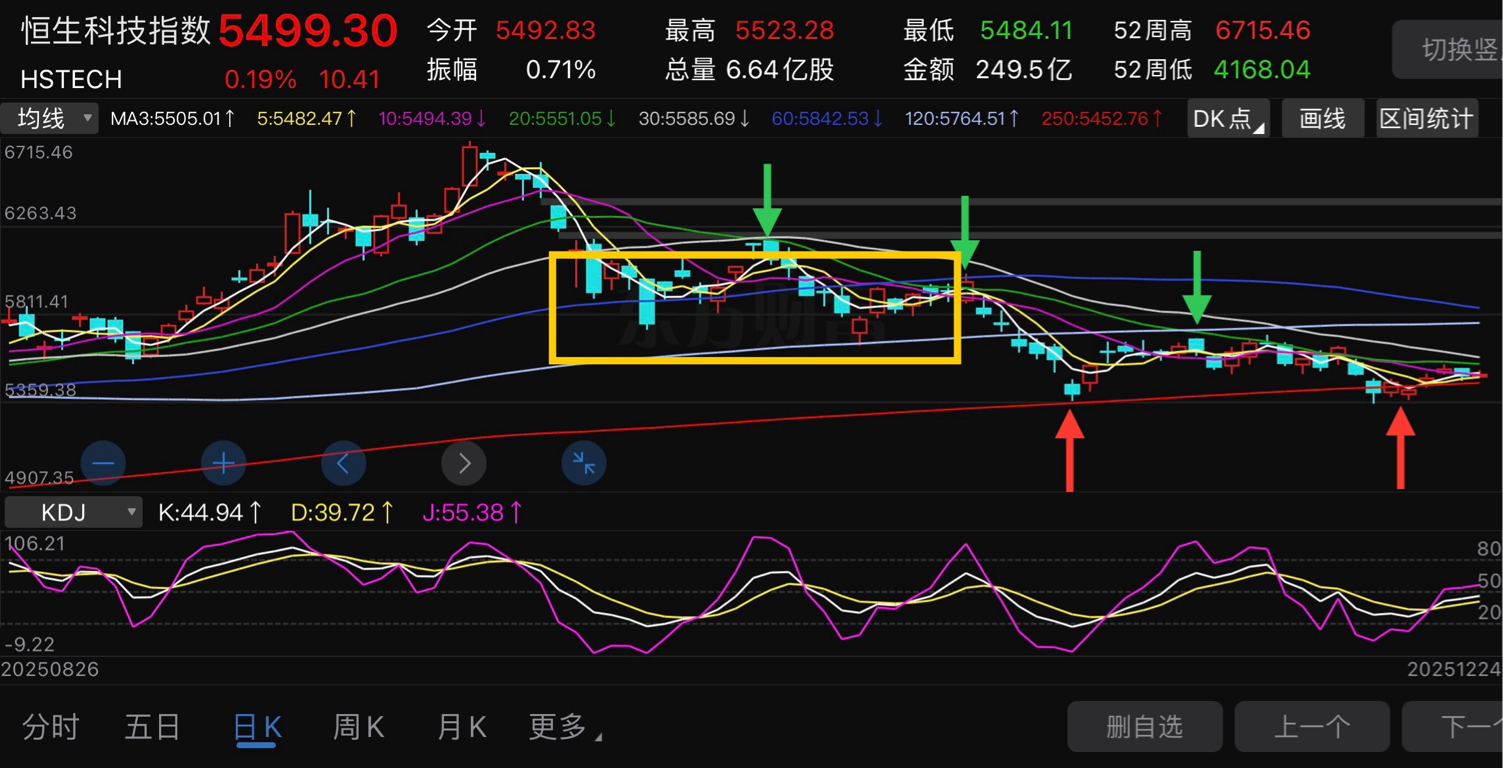
Task: Tap the 52周高 value 6715.46
Action: [x=1263, y=30]
